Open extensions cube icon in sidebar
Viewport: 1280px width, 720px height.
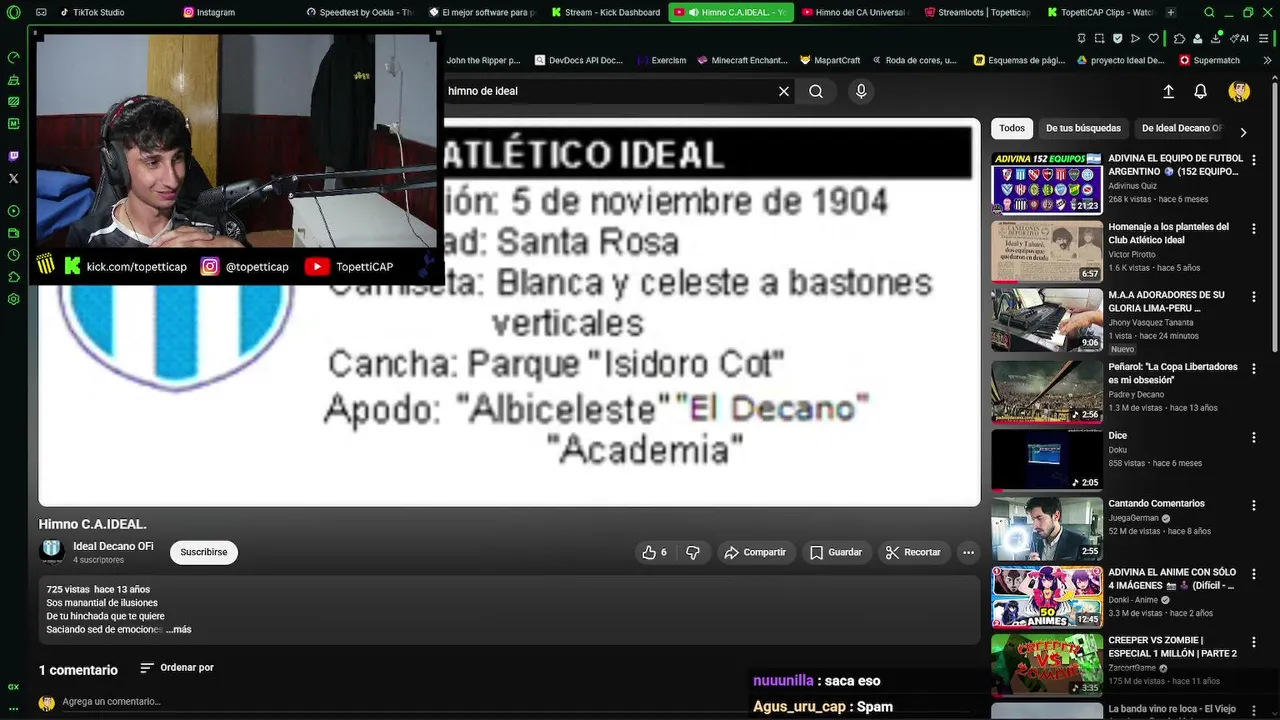pos(13,277)
